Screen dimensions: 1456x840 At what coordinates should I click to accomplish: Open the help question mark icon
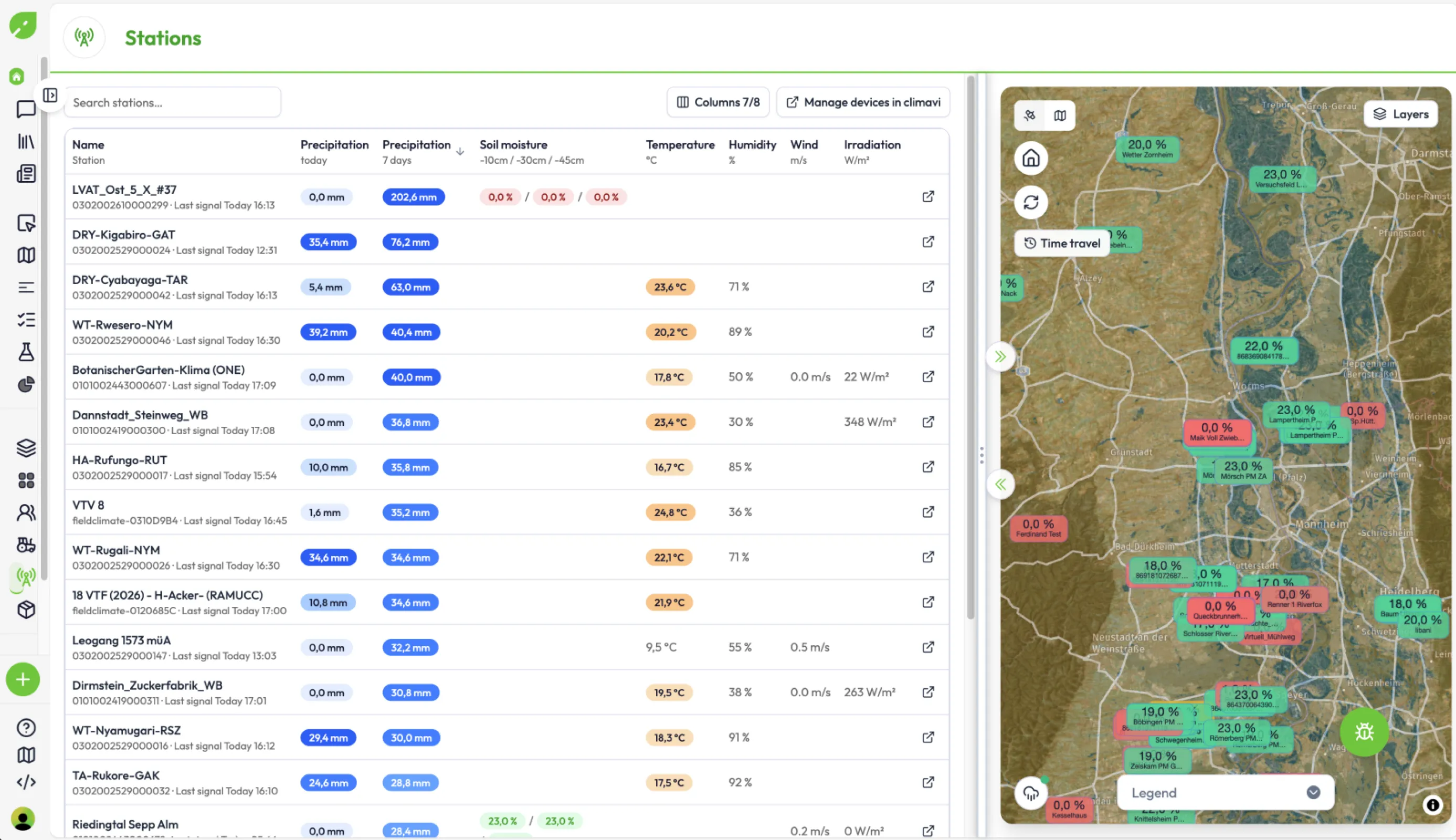[26, 728]
